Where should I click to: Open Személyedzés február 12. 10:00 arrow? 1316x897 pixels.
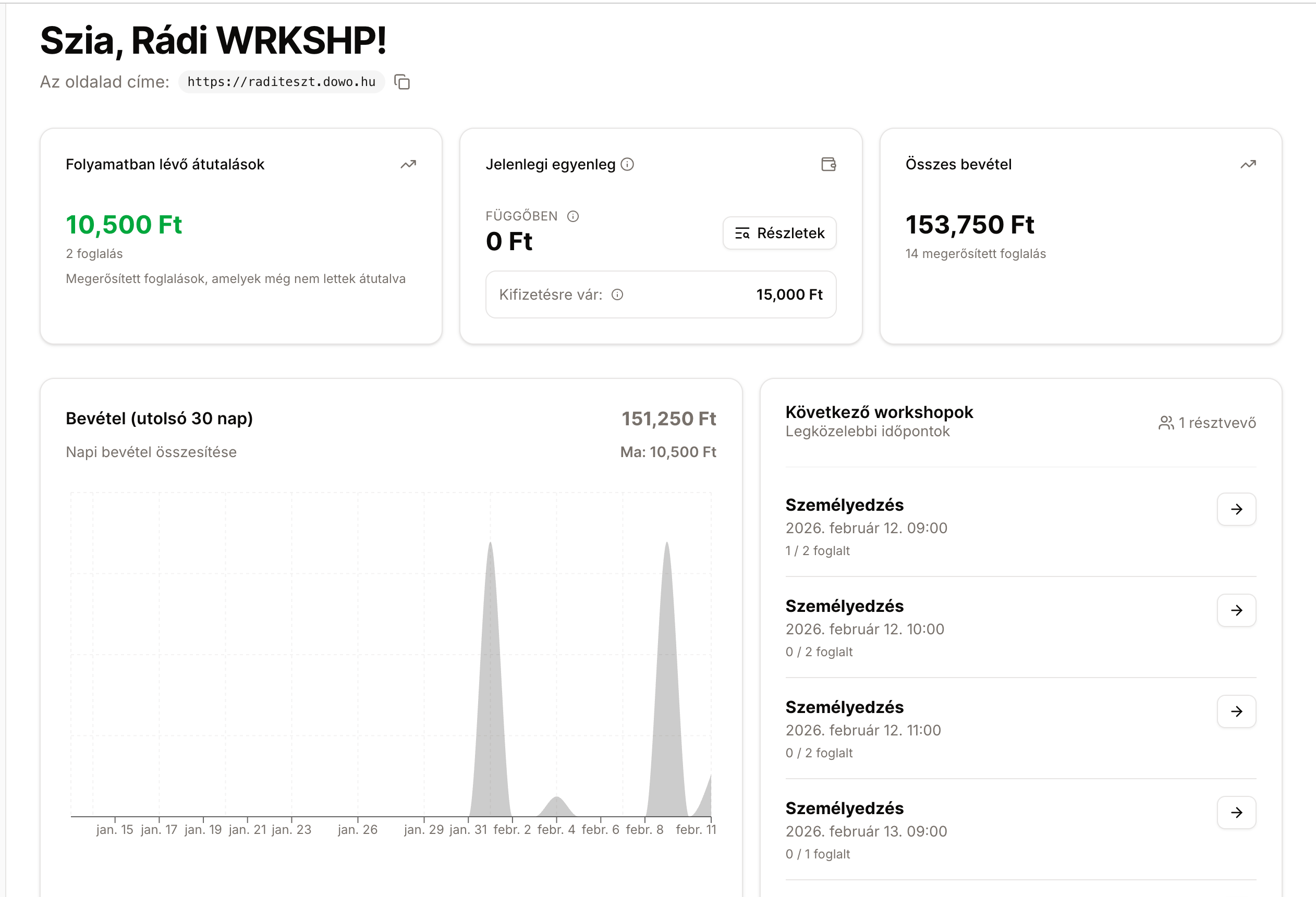pyautogui.click(x=1236, y=610)
